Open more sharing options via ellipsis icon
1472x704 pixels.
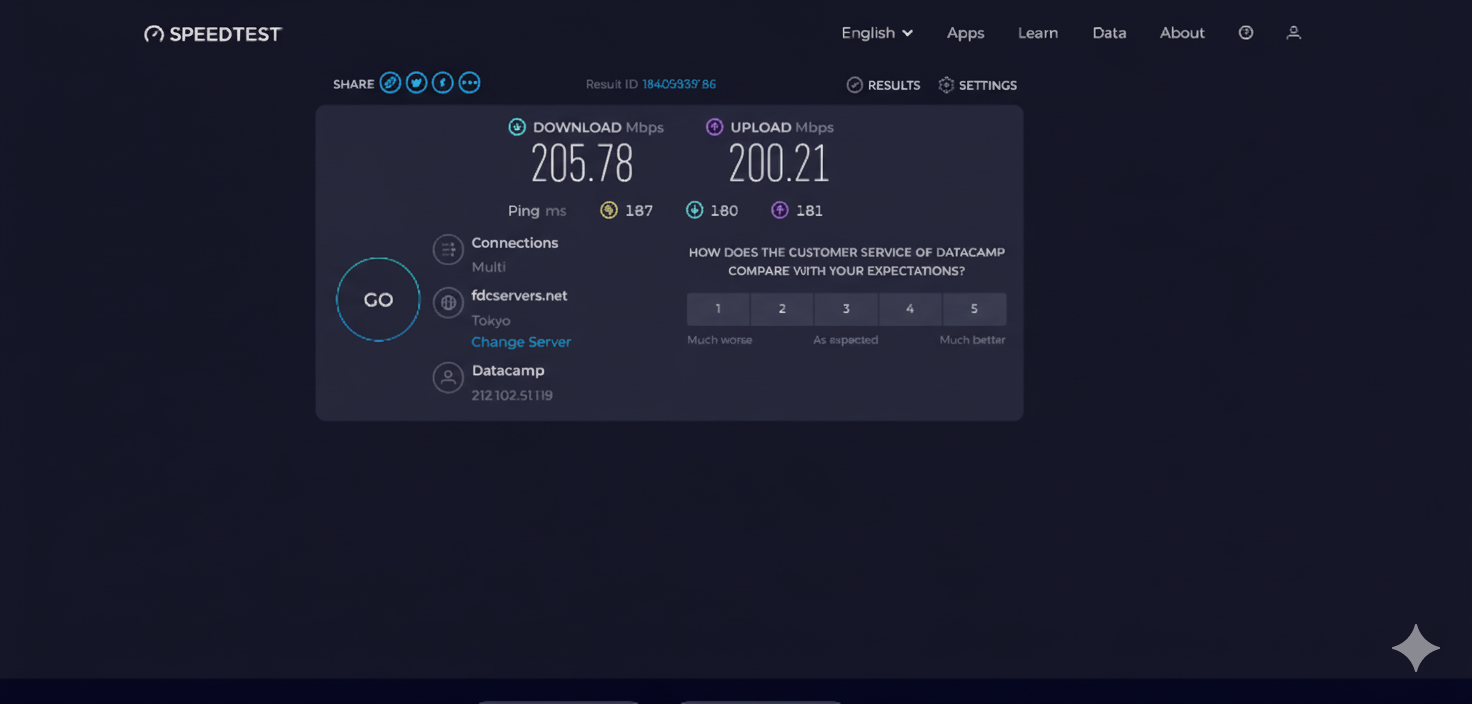click(469, 83)
